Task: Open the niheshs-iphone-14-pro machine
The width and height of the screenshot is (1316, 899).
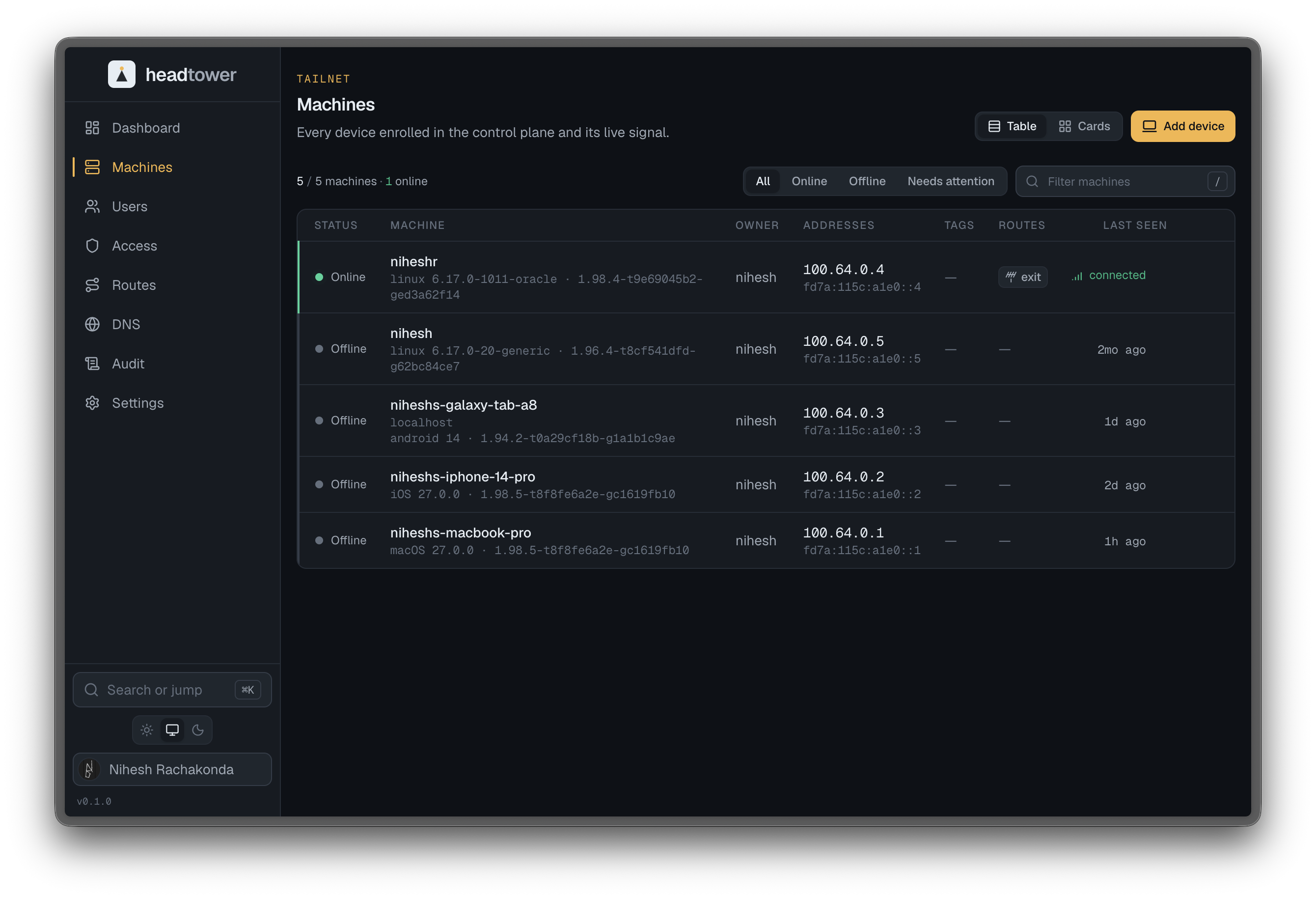Action: point(463,477)
